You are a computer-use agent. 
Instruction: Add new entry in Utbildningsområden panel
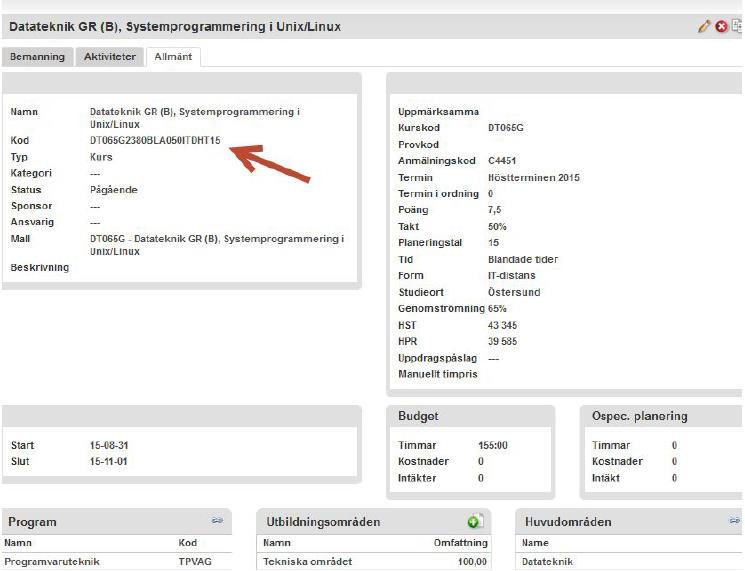(x=475, y=521)
